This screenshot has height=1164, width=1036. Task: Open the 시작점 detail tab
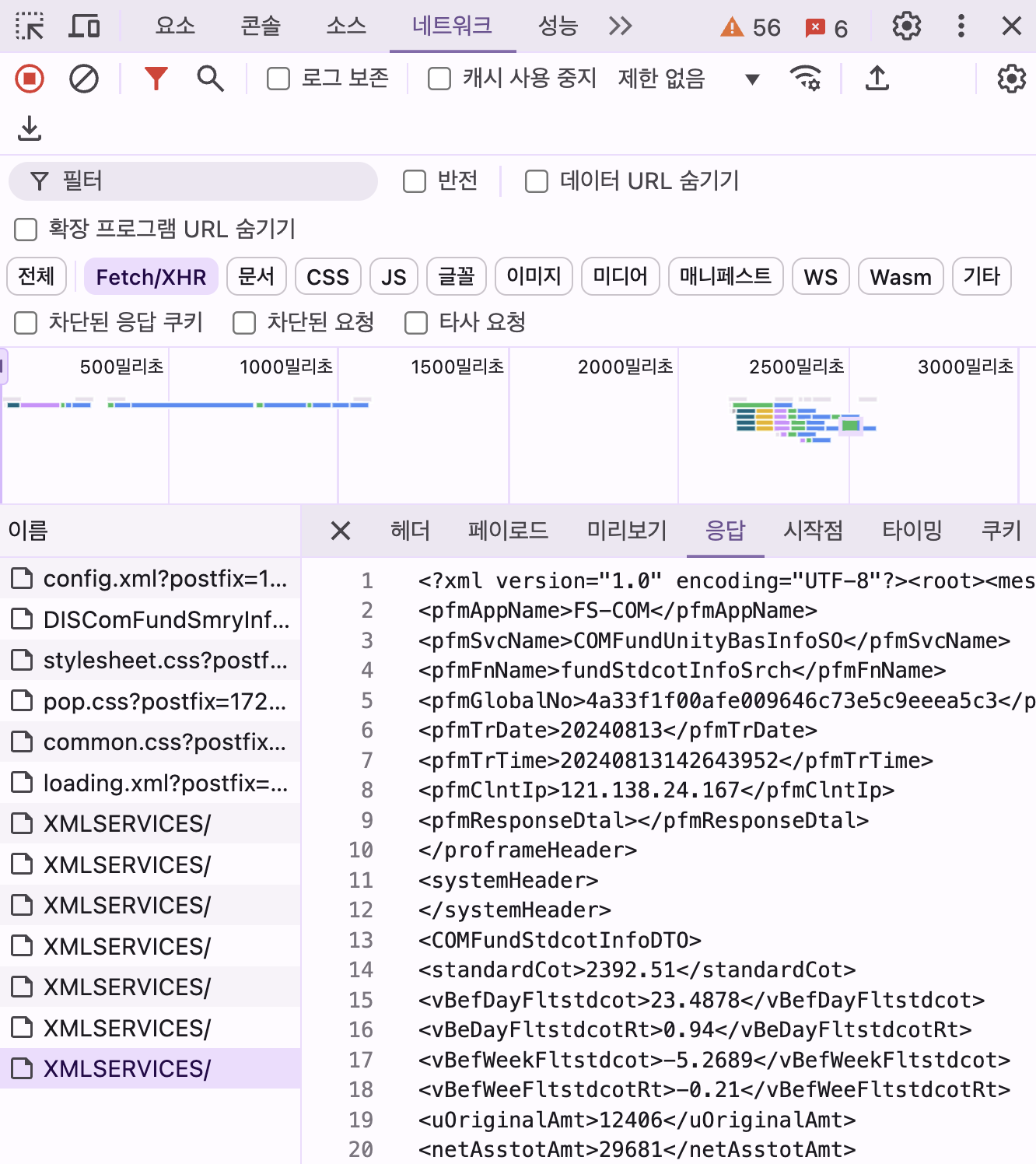click(x=813, y=531)
